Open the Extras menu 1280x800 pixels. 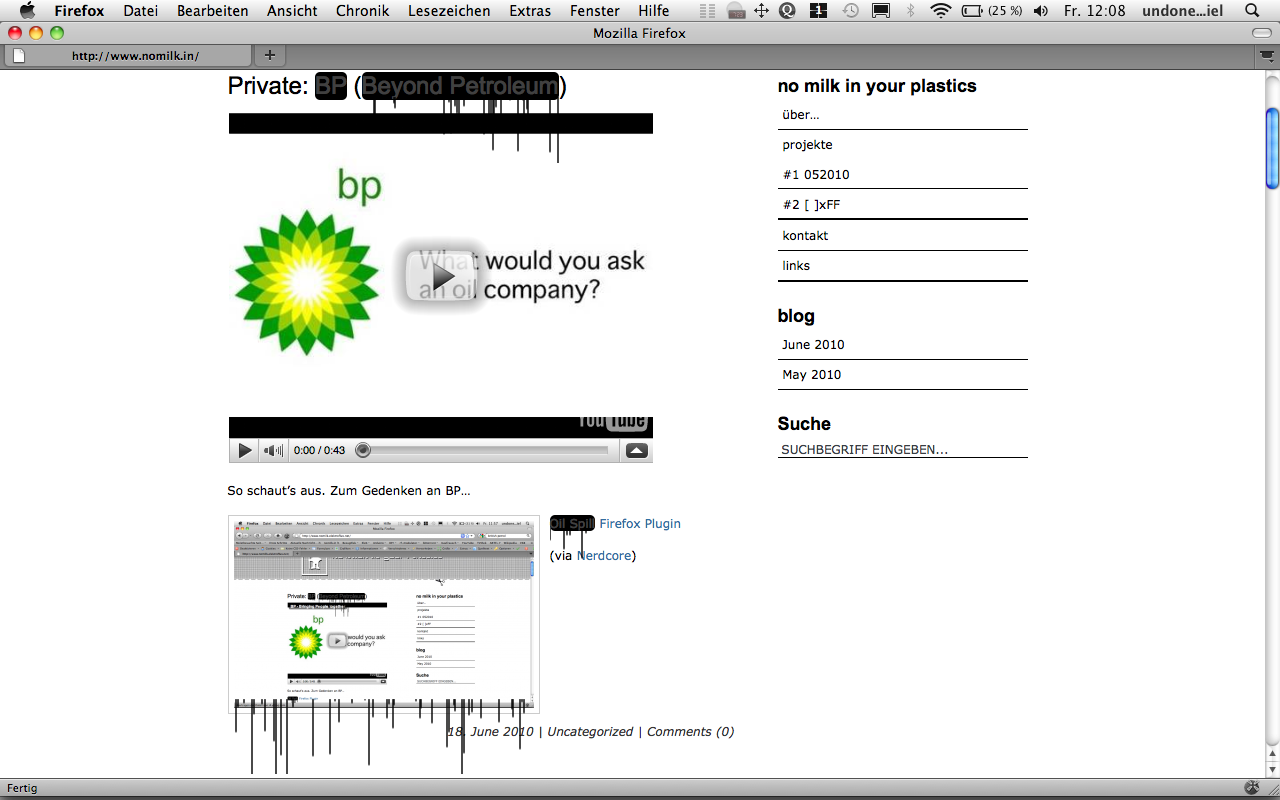click(x=530, y=11)
